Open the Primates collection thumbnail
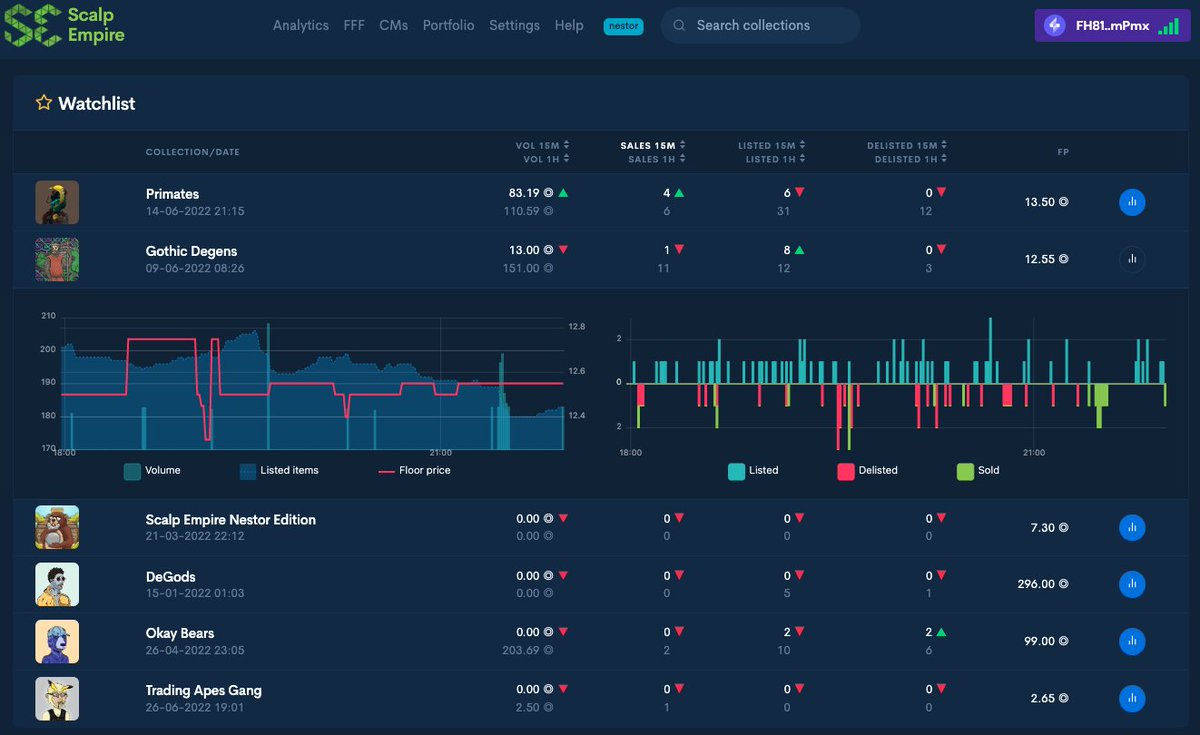Viewport: 1200px width, 735px height. [x=57, y=202]
